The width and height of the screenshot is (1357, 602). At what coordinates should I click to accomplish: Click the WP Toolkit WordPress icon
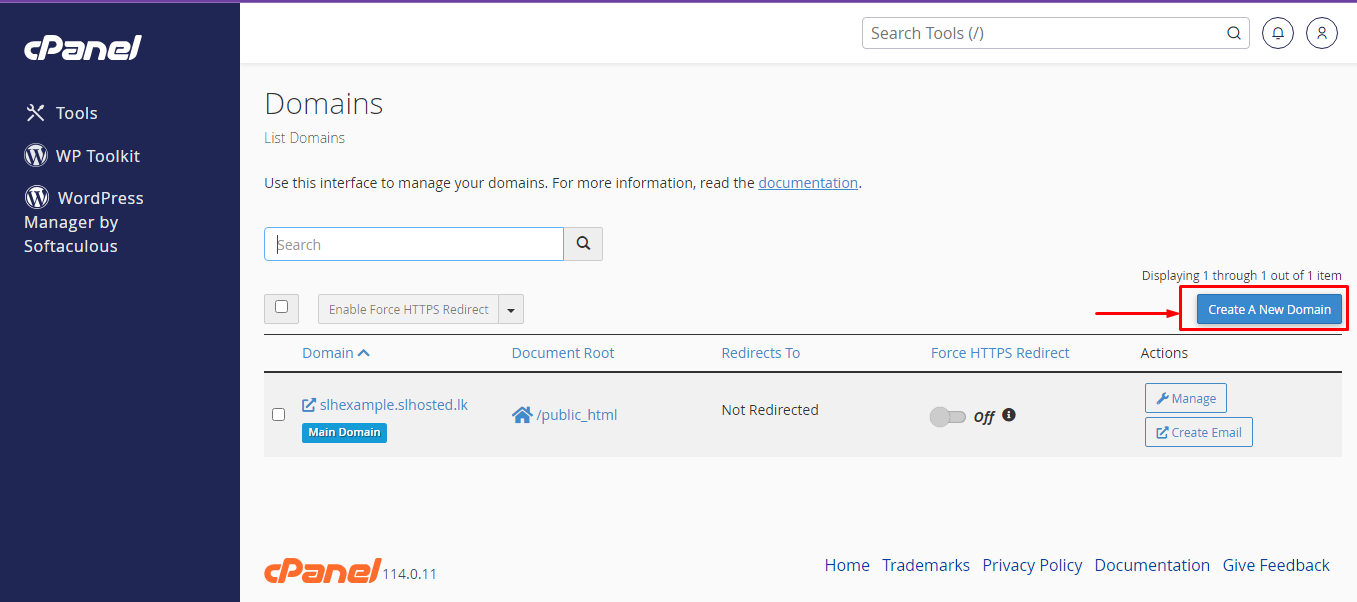point(37,156)
